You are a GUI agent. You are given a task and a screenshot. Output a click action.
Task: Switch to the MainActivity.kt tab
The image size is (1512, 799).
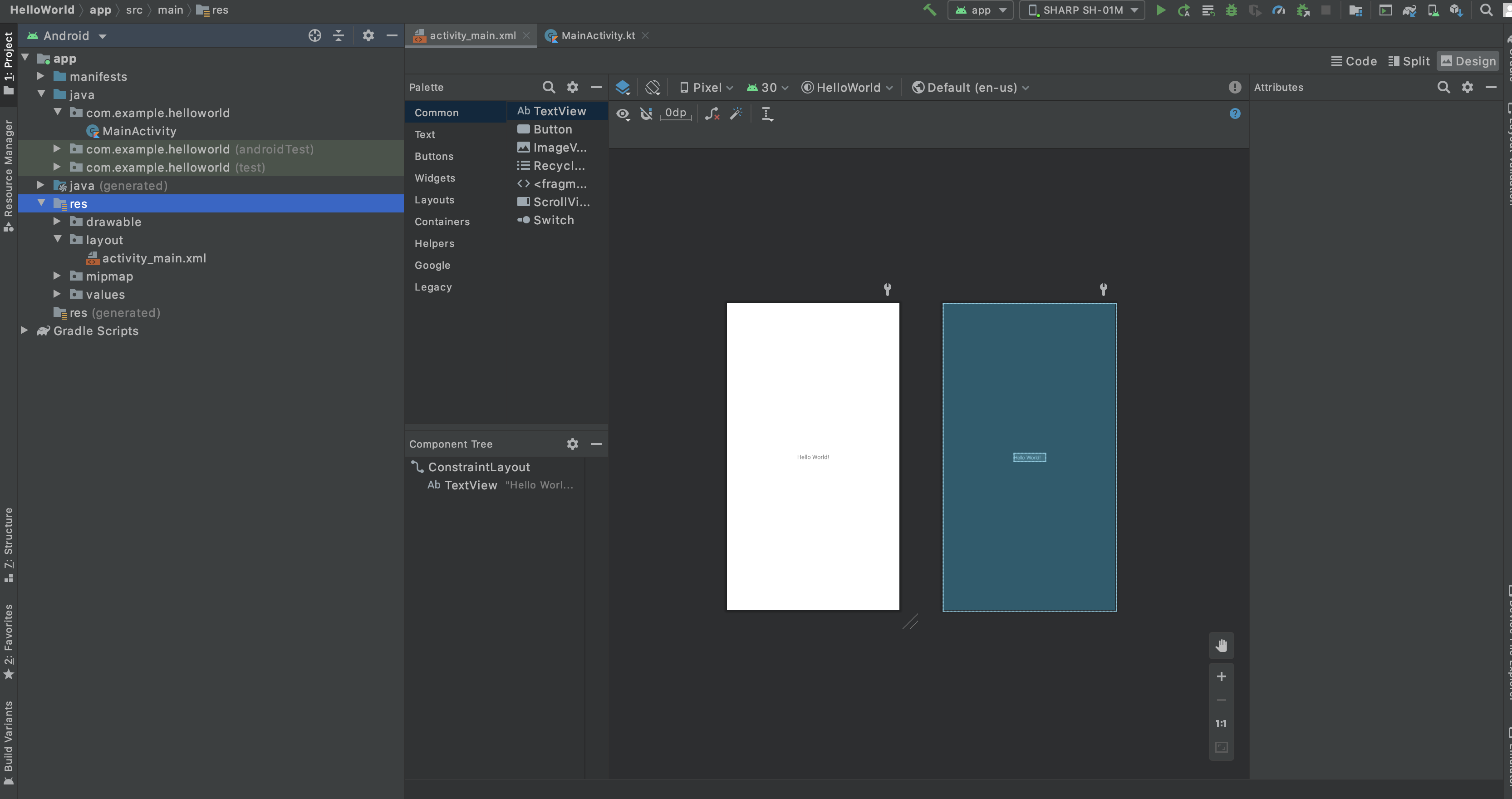(x=596, y=35)
